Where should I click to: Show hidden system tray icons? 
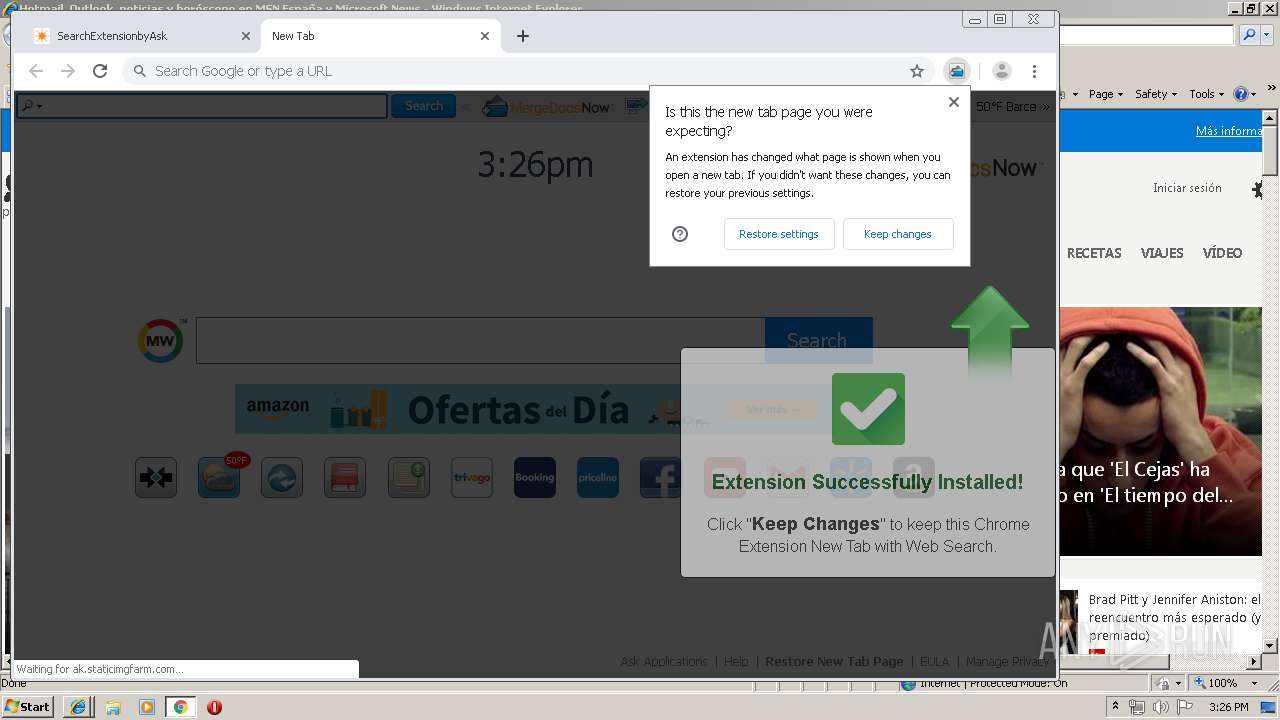pos(1115,707)
